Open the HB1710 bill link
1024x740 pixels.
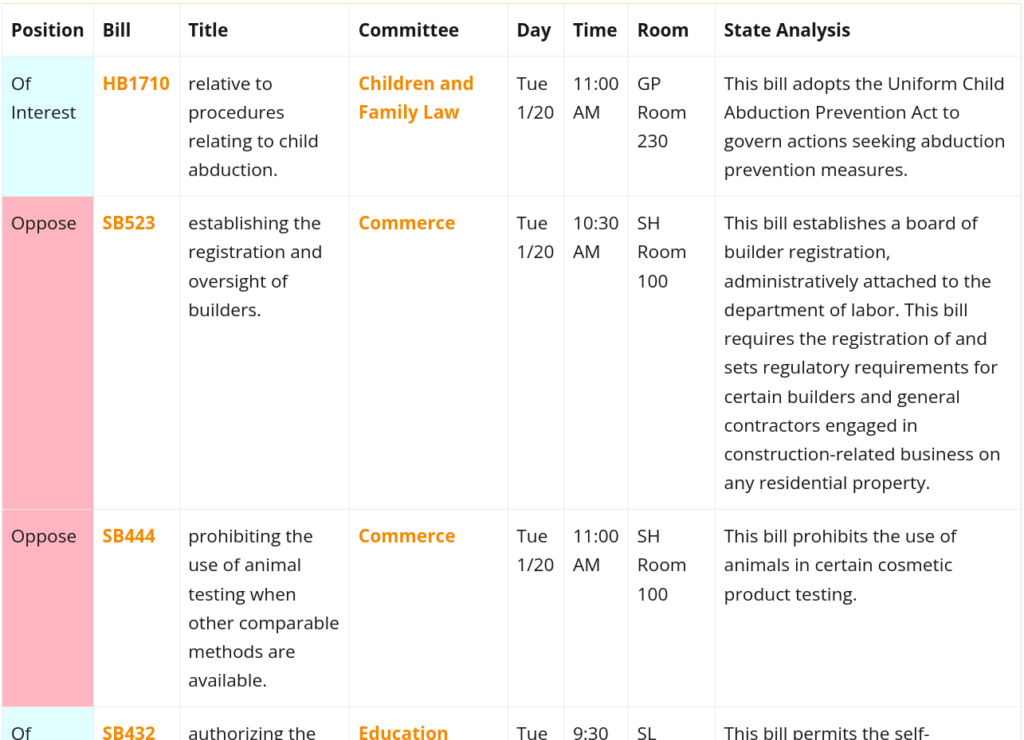136,84
